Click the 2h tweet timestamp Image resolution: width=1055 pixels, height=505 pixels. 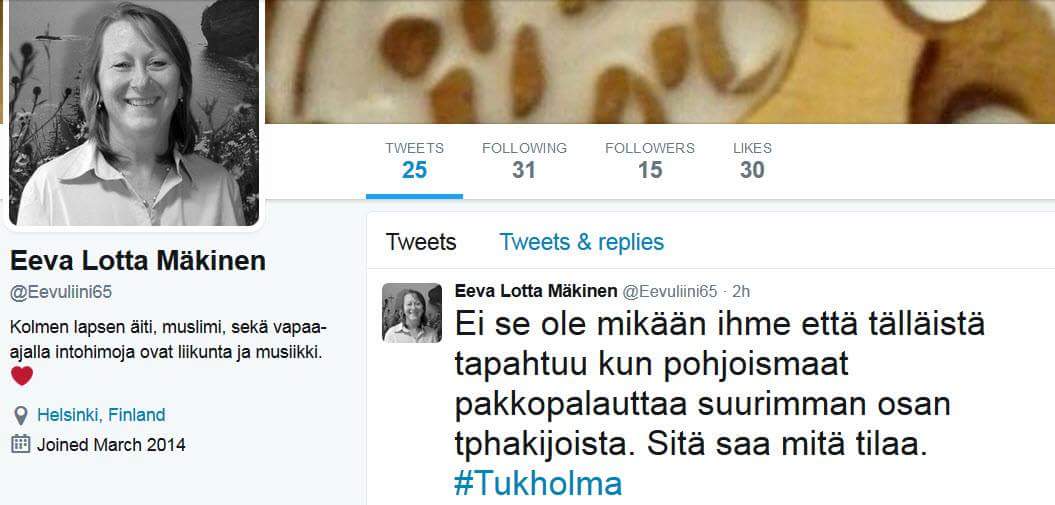741,291
